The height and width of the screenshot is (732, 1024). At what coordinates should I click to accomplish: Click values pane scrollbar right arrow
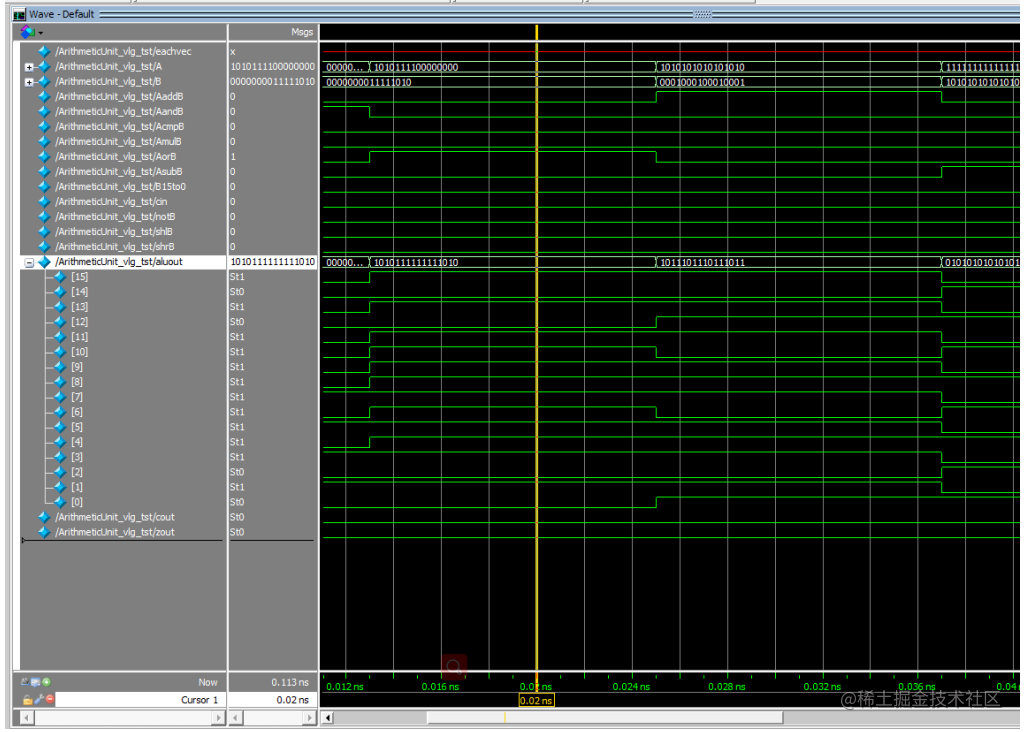310,718
